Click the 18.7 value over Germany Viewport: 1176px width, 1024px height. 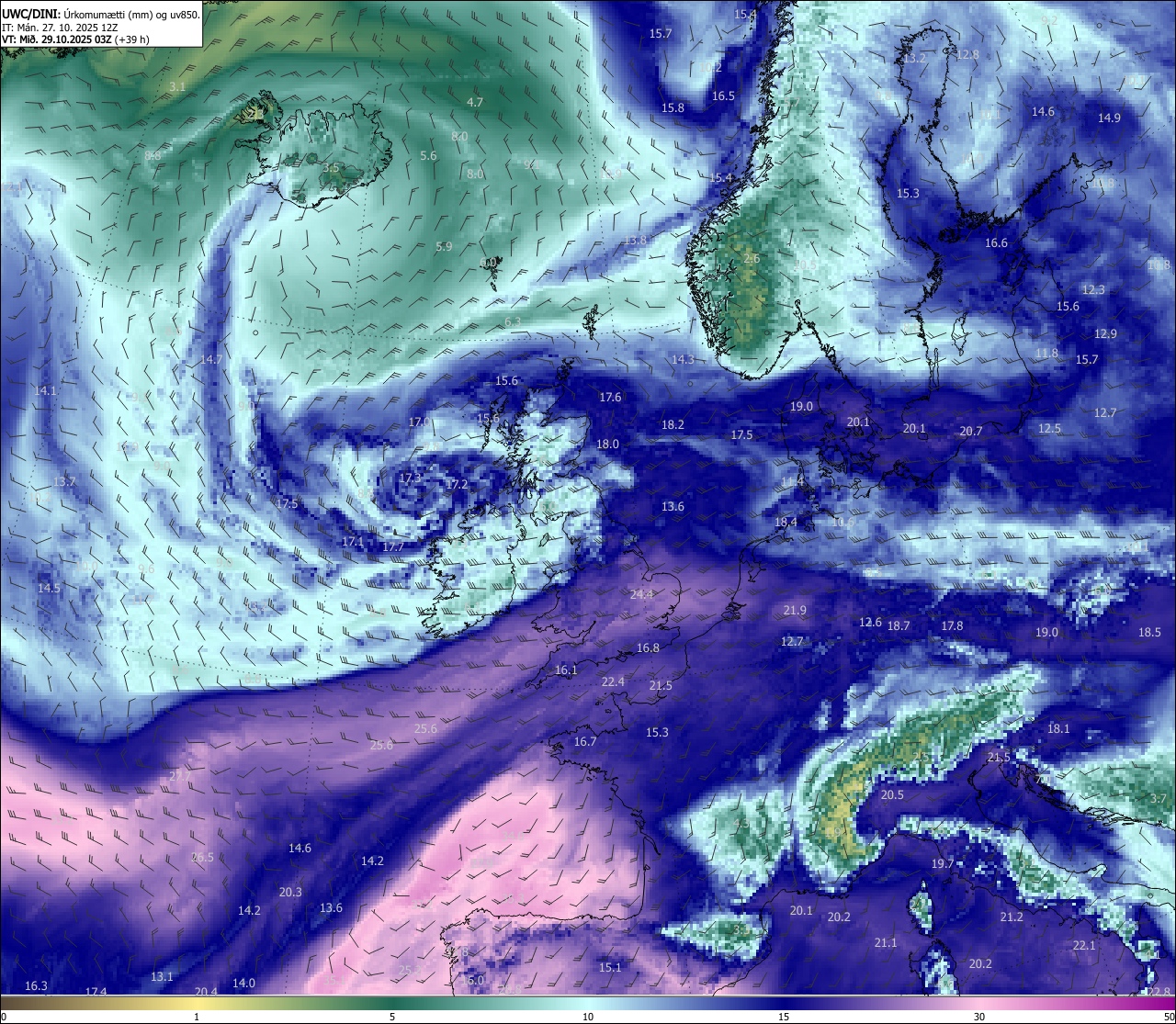[x=899, y=625]
